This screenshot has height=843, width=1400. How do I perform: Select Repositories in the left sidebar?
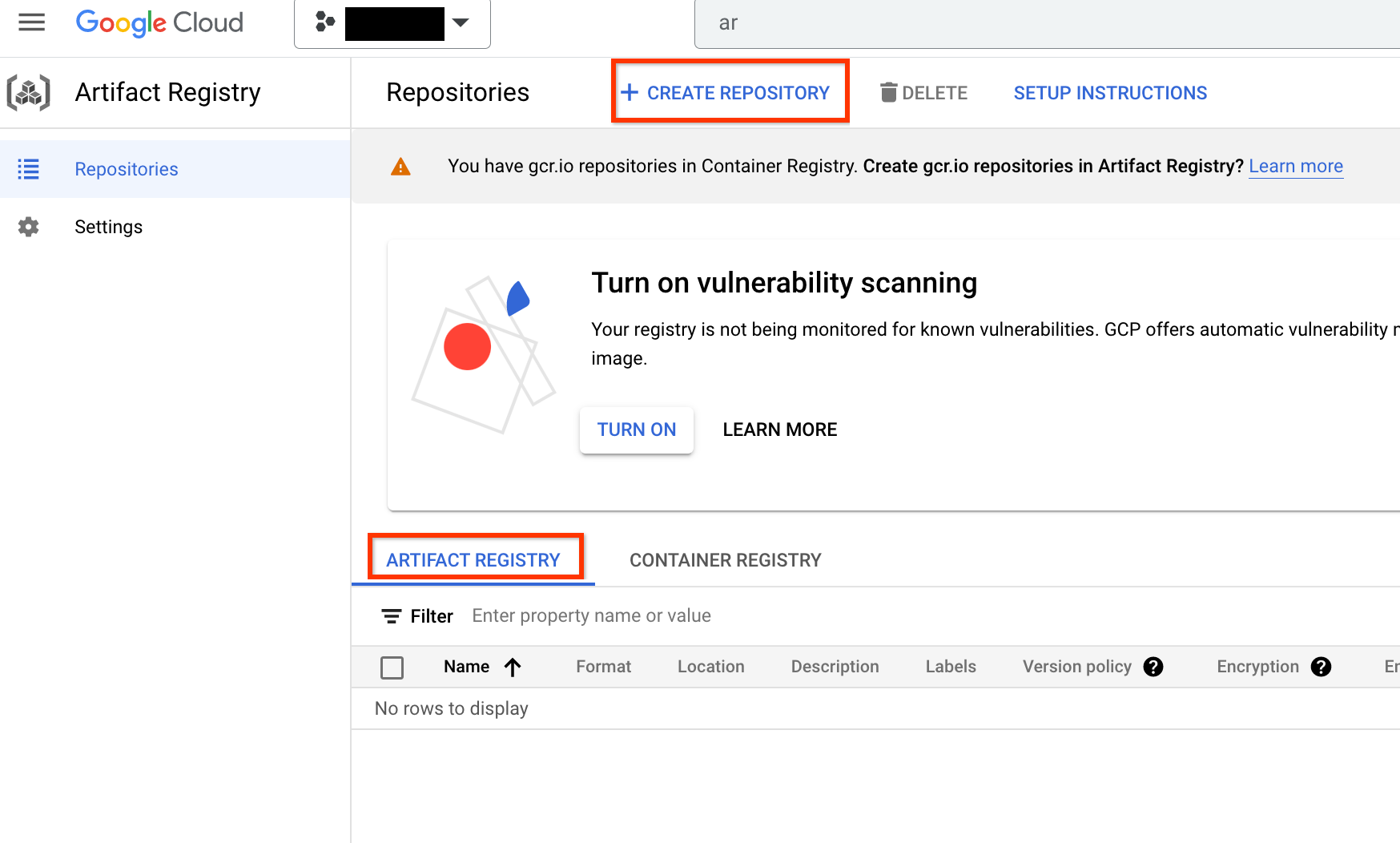126,168
